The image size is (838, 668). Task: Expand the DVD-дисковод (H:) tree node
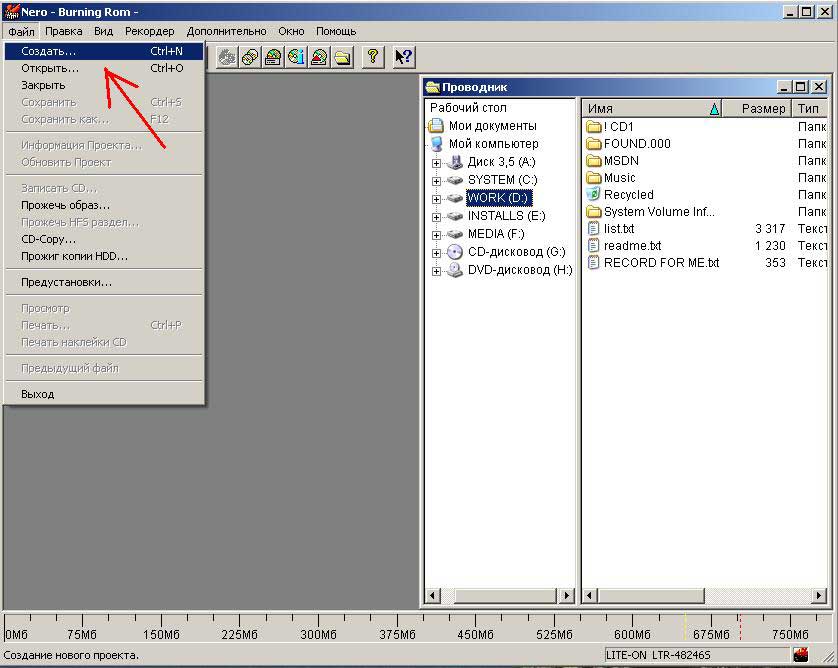point(436,271)
